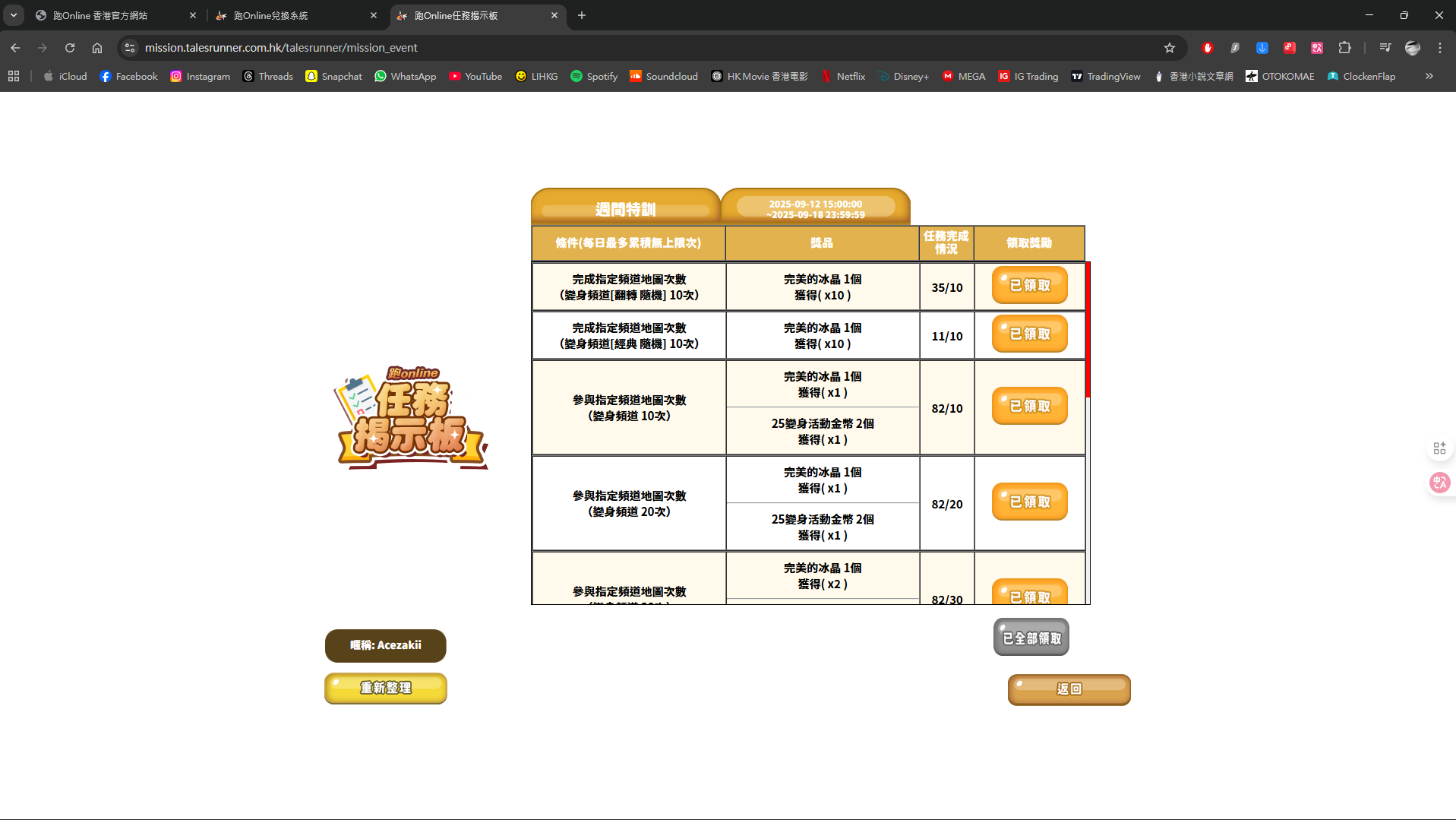The height and width of the screenshot is (820, 1456).
Task: Click the 已全部領取 claim-all button
Action: click(x=1031, y=638)
